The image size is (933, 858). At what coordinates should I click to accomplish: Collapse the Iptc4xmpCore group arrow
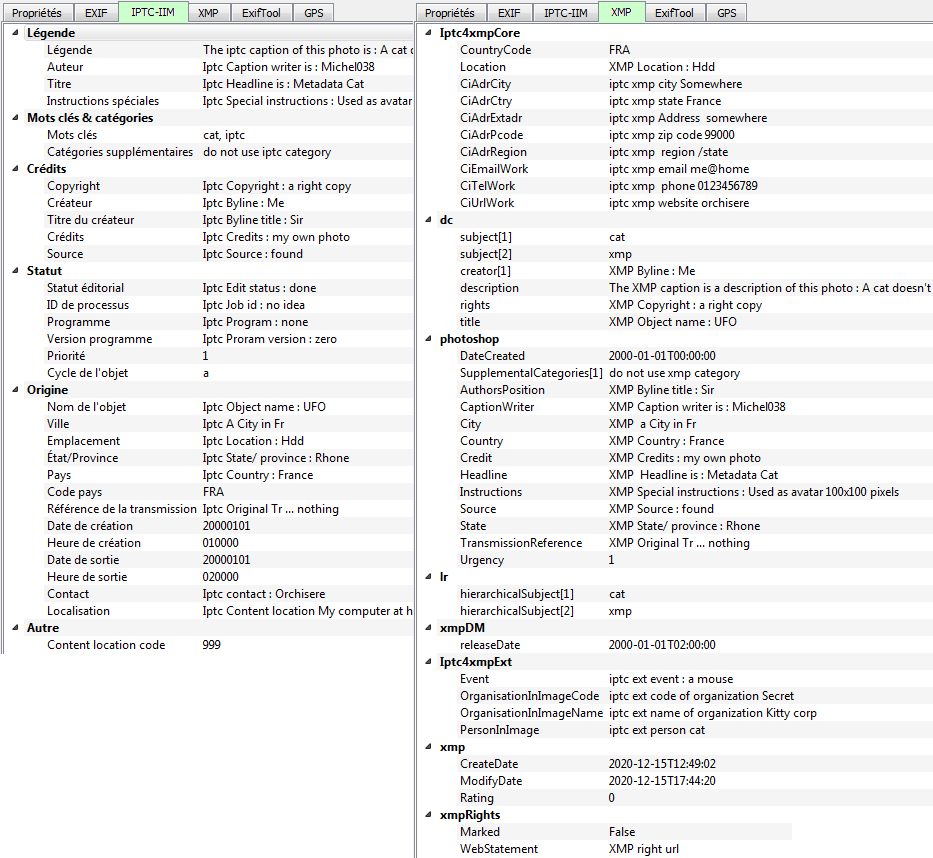pyautogui.click(x=428, y=33)
